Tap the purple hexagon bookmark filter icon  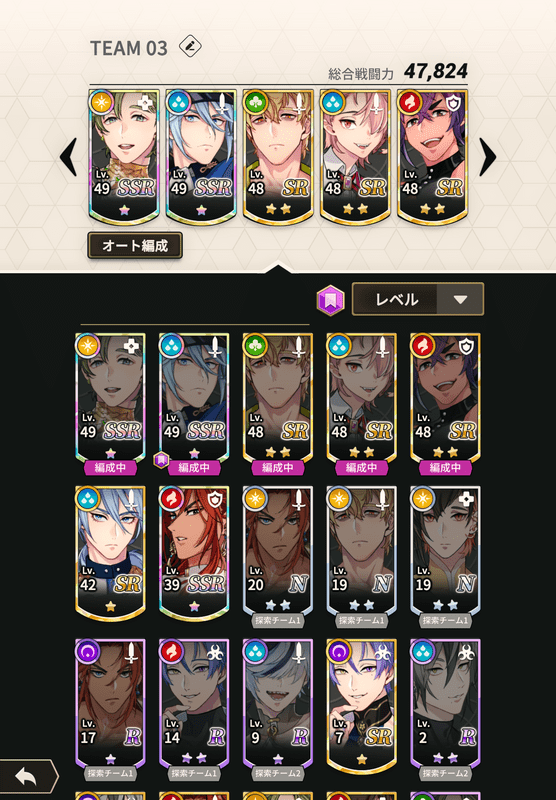(x=331, y=300)
